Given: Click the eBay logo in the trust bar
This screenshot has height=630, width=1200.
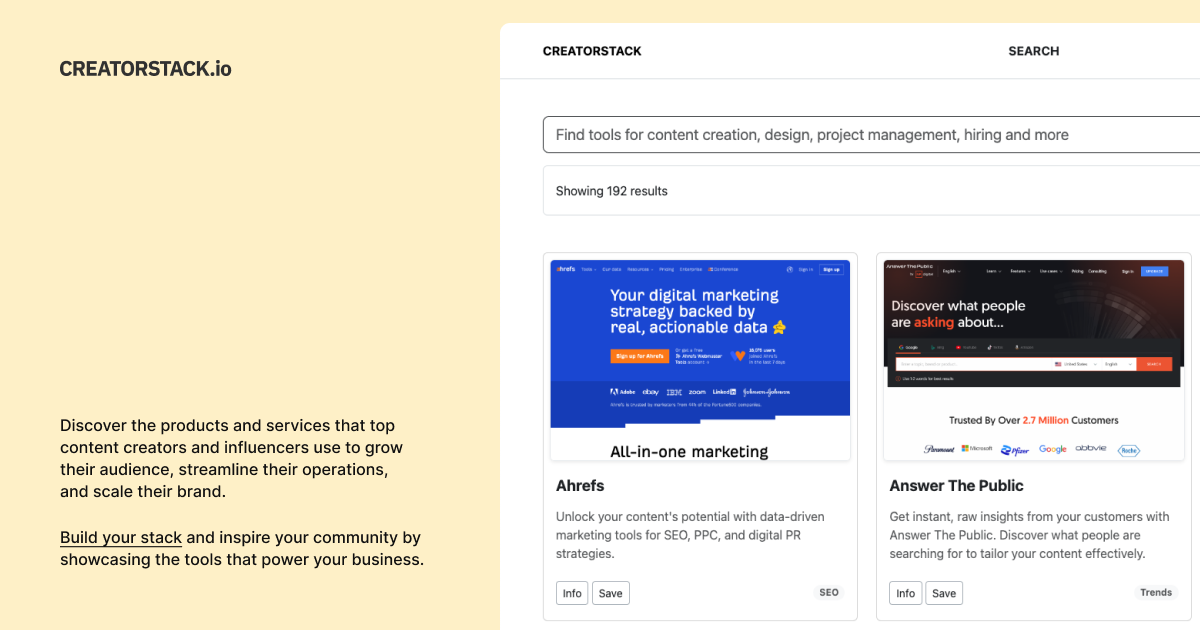Looking at the screenshot, I should 651,391.
